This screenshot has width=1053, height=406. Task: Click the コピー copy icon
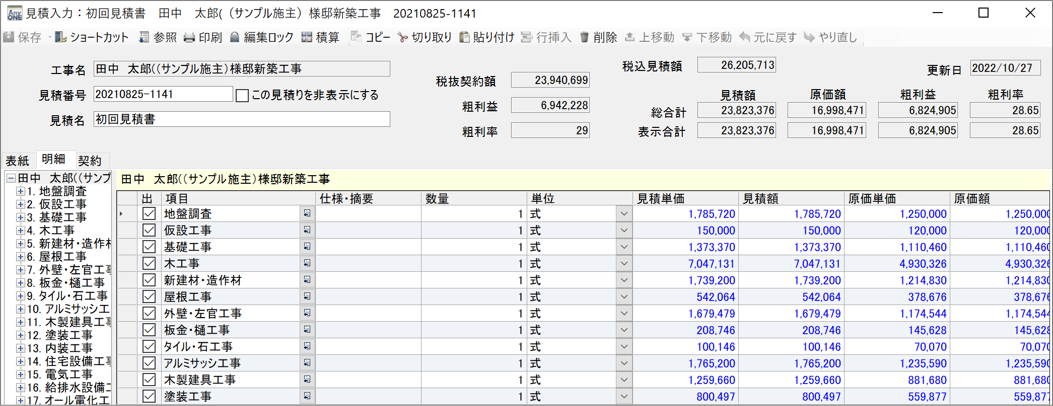point(356,37)
